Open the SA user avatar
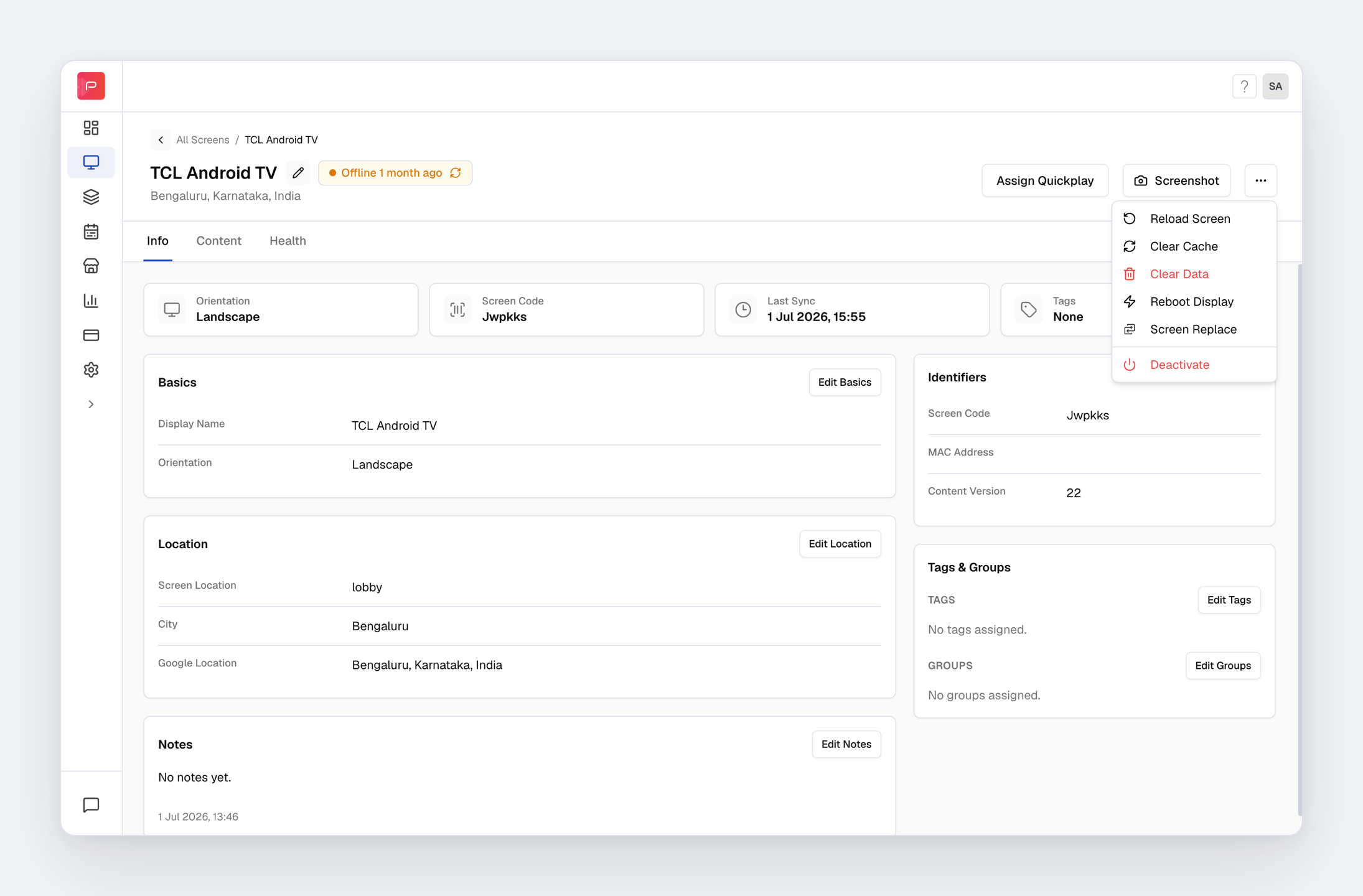Image resolution: width=1363 pixels, height=896 pixels. (1275, 86)
